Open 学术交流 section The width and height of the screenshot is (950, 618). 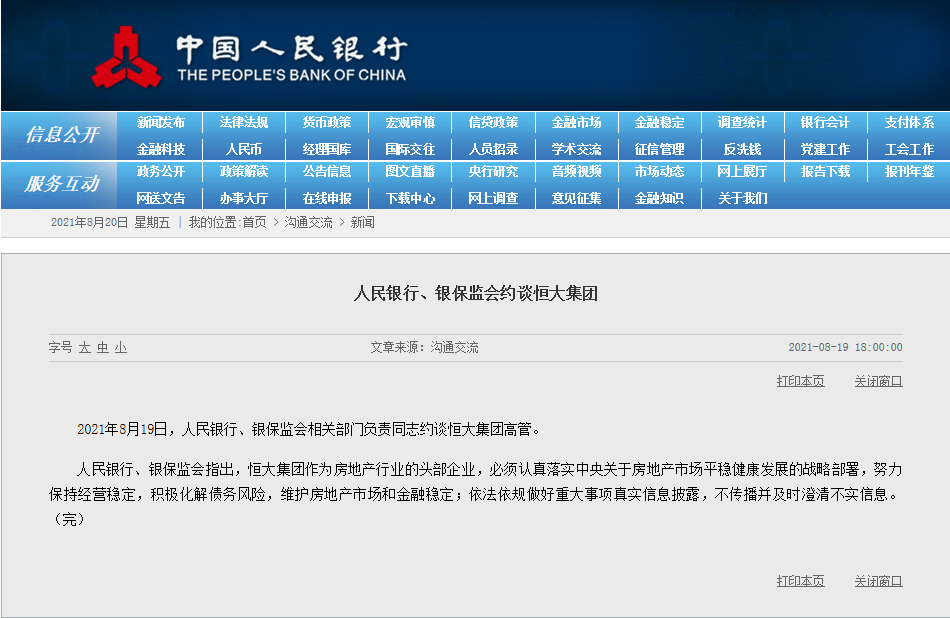[576, 149]
